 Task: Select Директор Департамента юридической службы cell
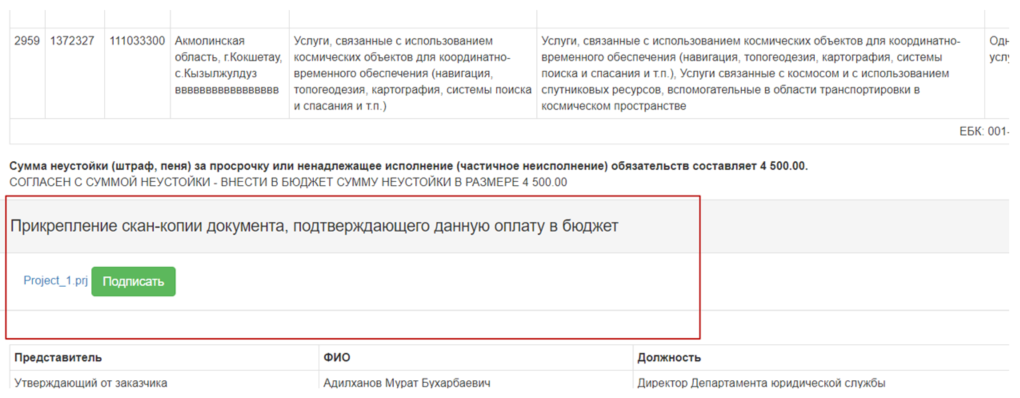[x=762, y=383]
